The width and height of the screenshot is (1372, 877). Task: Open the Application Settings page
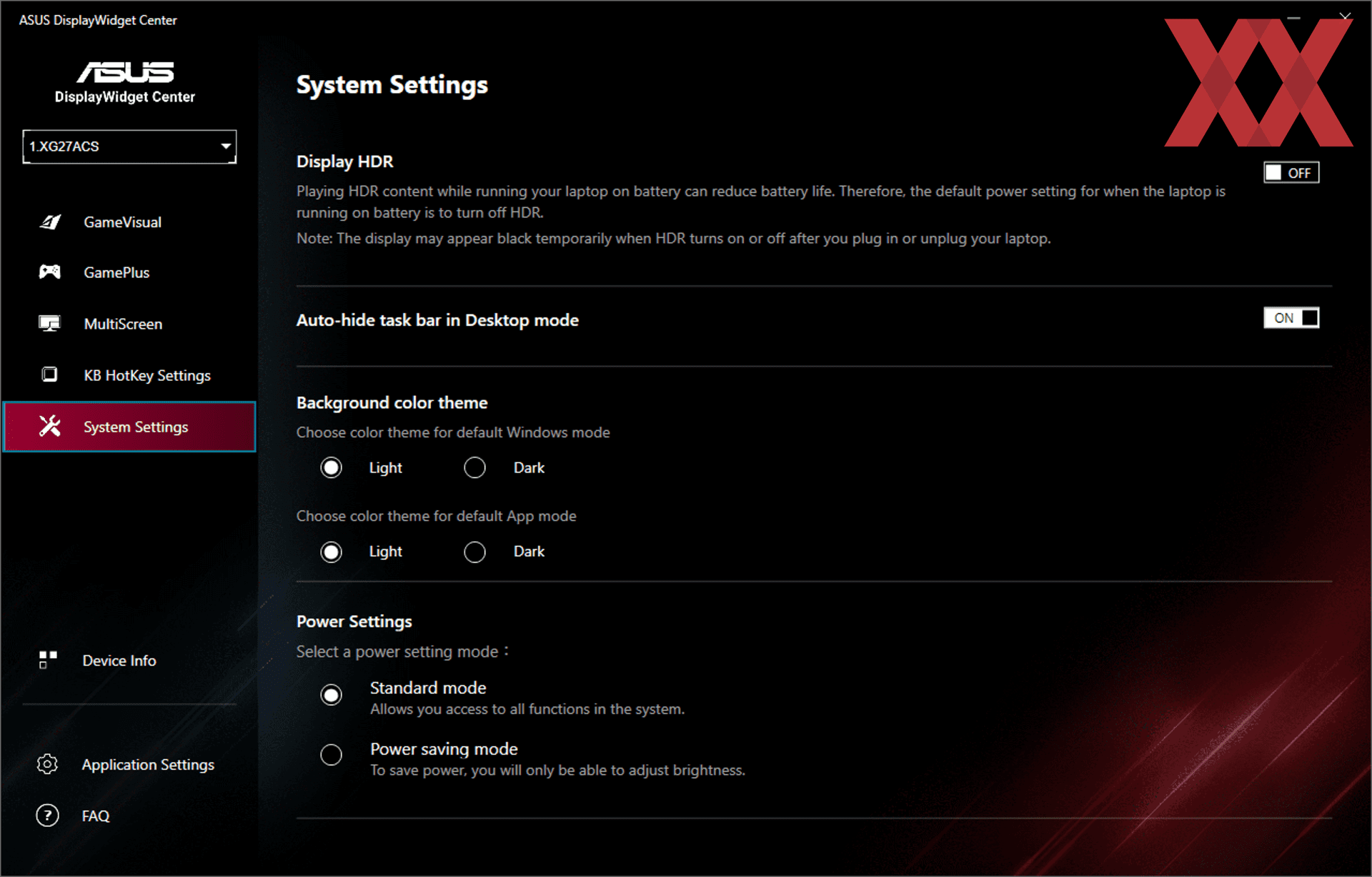pos(148,765)
